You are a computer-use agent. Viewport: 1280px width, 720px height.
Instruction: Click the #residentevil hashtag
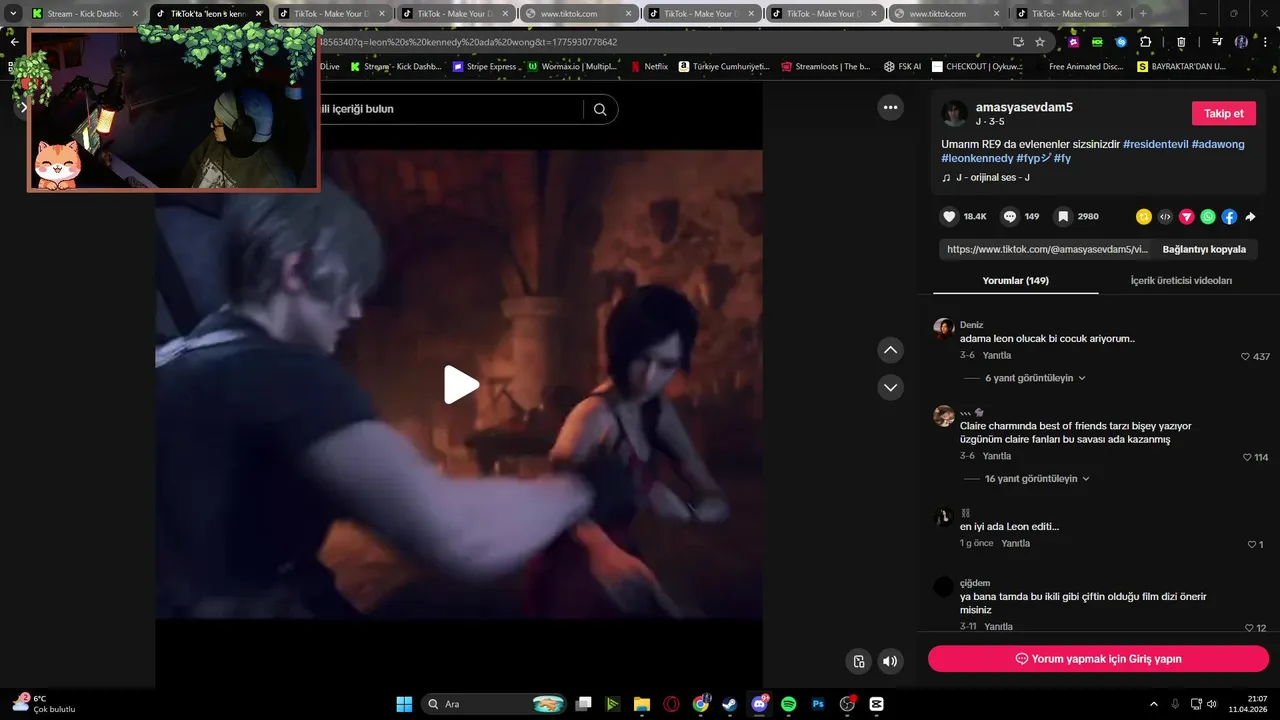1156,144
